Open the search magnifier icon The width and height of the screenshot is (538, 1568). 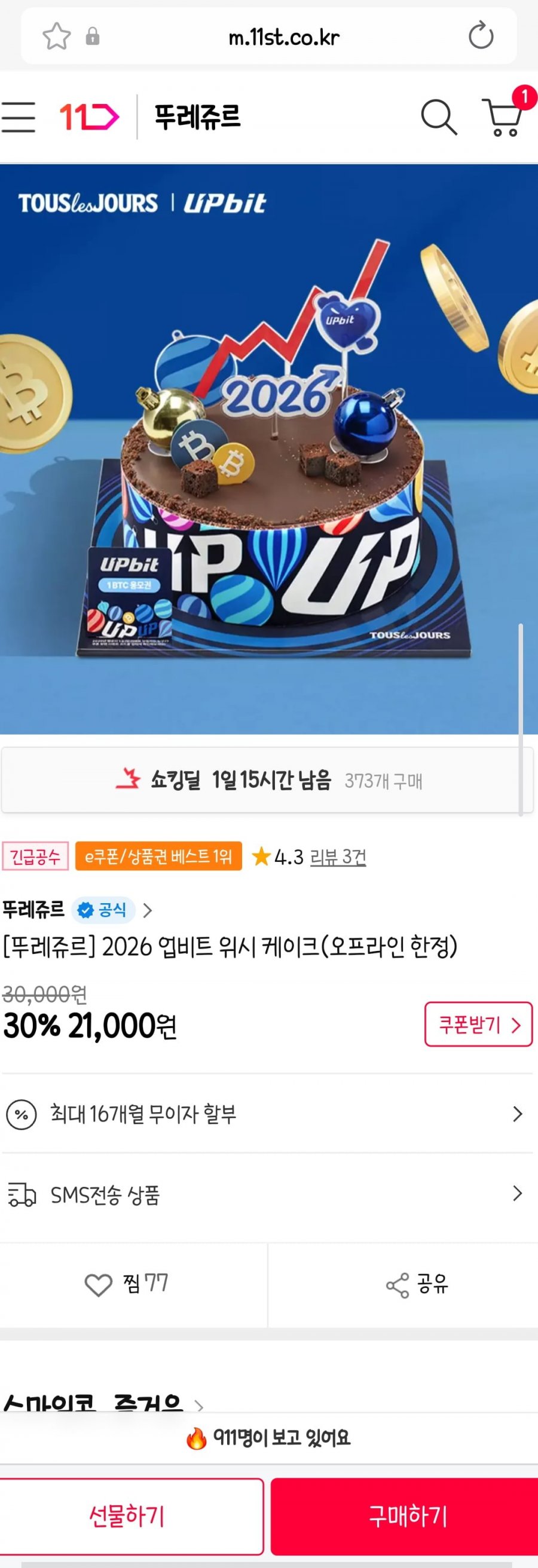pyautogui.click(x=439, y=117)
